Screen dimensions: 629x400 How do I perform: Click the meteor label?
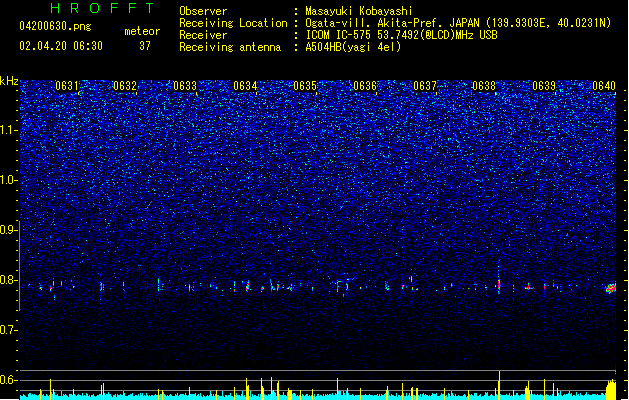142,31
